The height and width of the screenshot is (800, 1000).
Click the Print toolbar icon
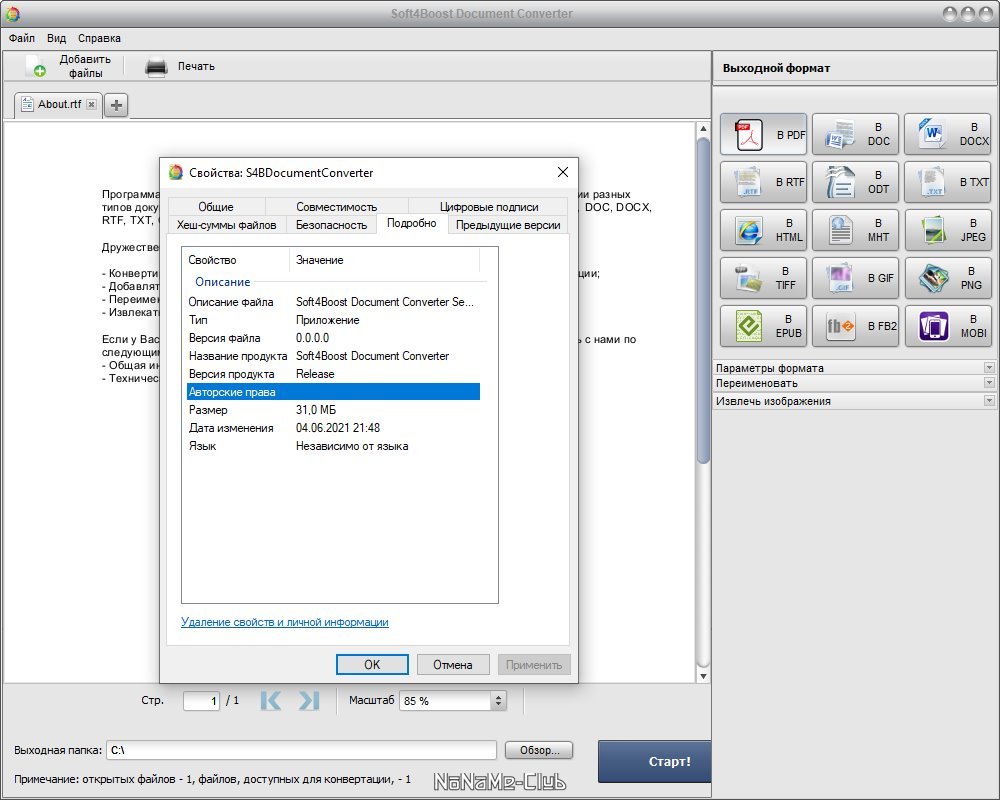[156, 67]
